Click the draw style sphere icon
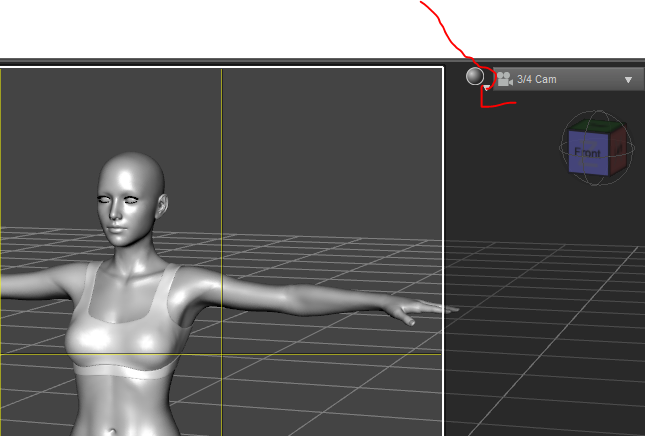This screenshot has height=436, width=645. [475, 77]
